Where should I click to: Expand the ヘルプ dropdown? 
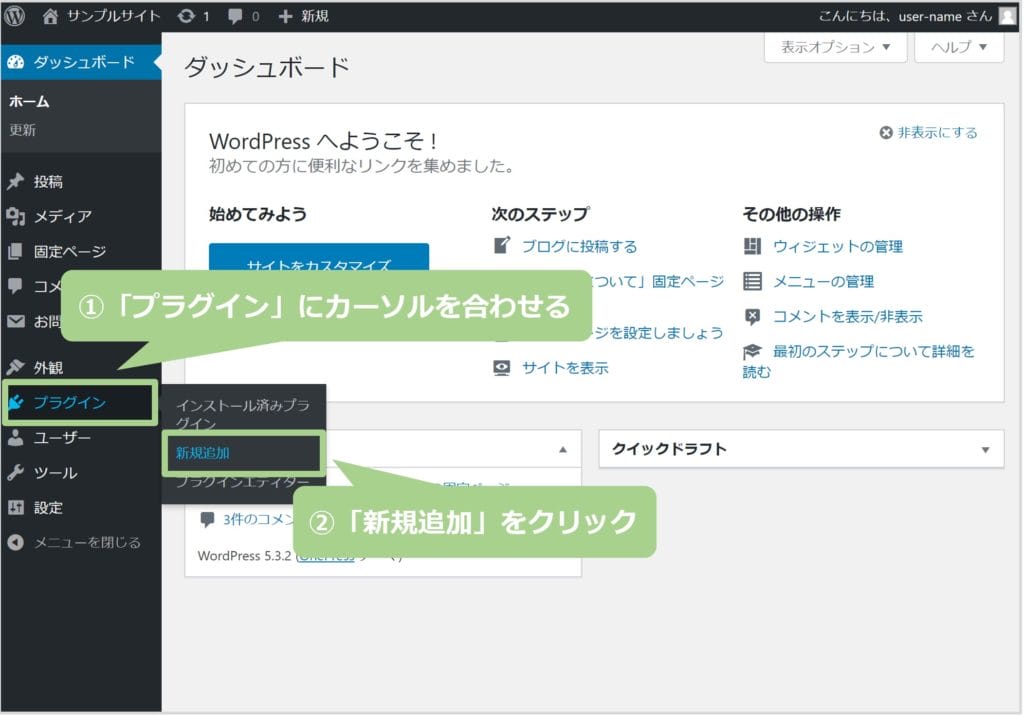coord(959,47)
